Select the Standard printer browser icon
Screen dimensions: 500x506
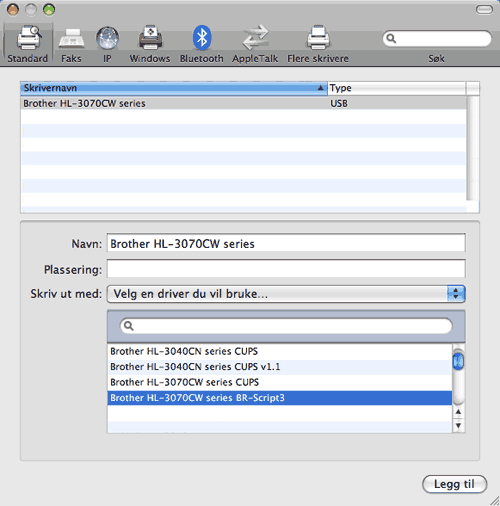(28, 37)
